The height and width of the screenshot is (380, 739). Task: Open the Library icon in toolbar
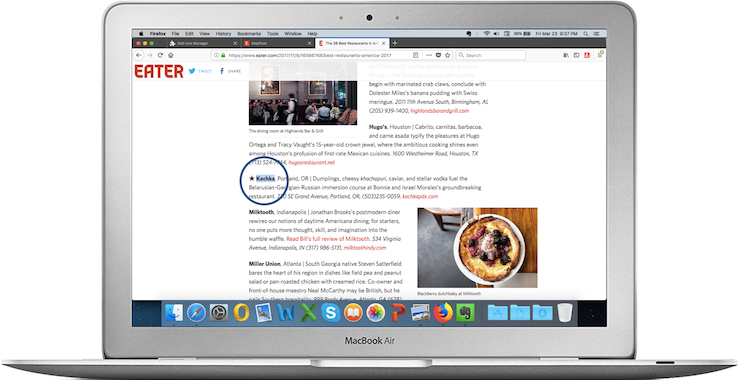tap(566, 55)
